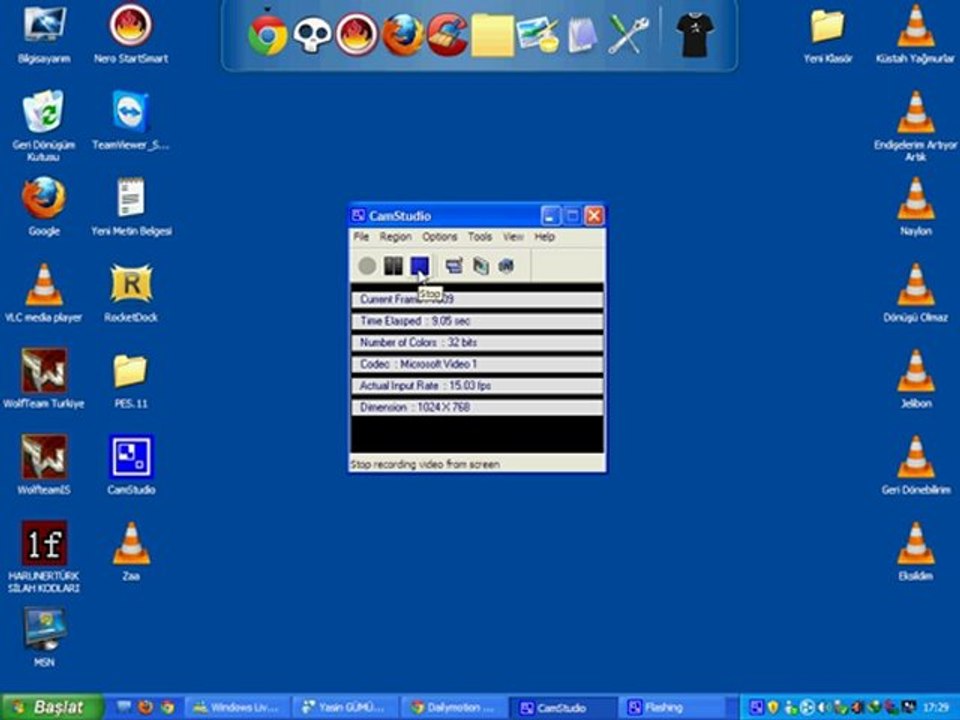Select the Naylon media file
Screen dimensions: 960x720
tap(915, 206)
